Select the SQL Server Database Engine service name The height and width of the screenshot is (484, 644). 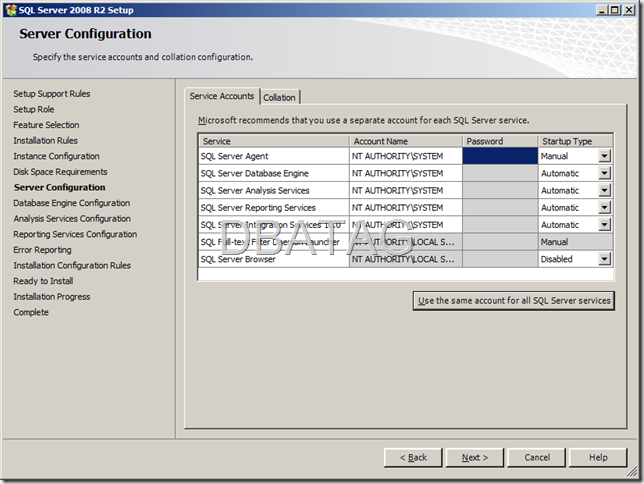click(254, 173)
